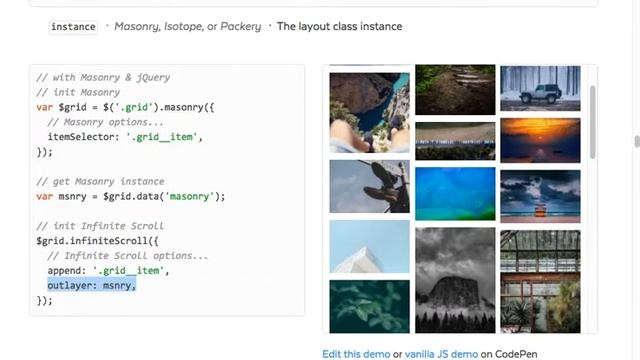
Task: Click the comment '// init Masonry'
Action: point(78,92)
